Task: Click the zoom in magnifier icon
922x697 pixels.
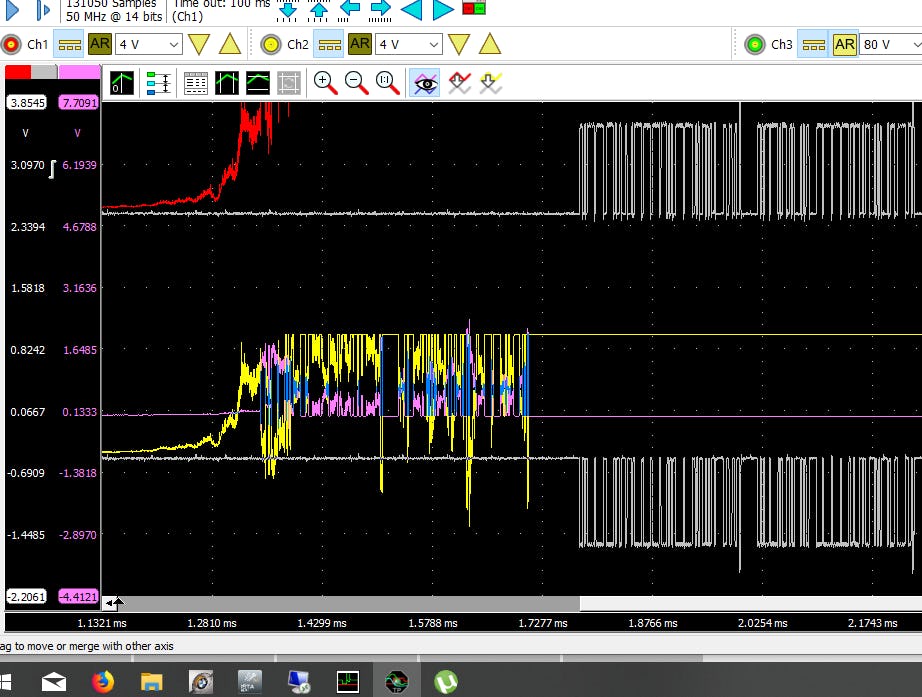Action: (325, 83)
